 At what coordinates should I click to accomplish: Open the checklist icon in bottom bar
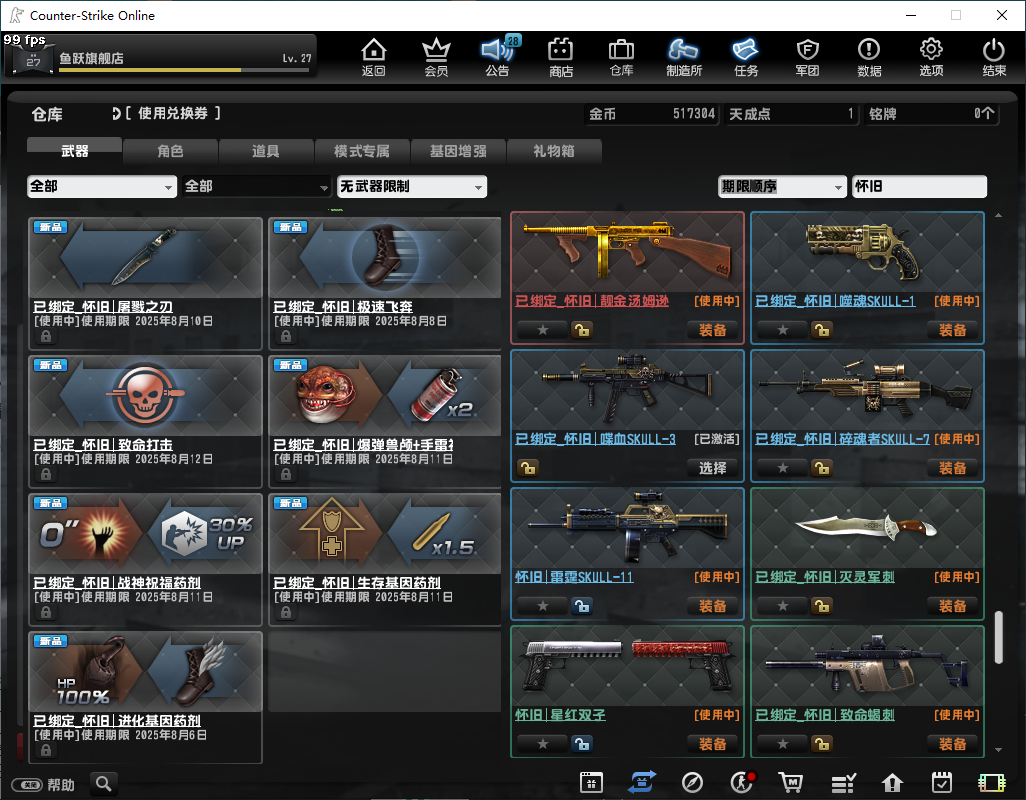click(x=843, y=782)
